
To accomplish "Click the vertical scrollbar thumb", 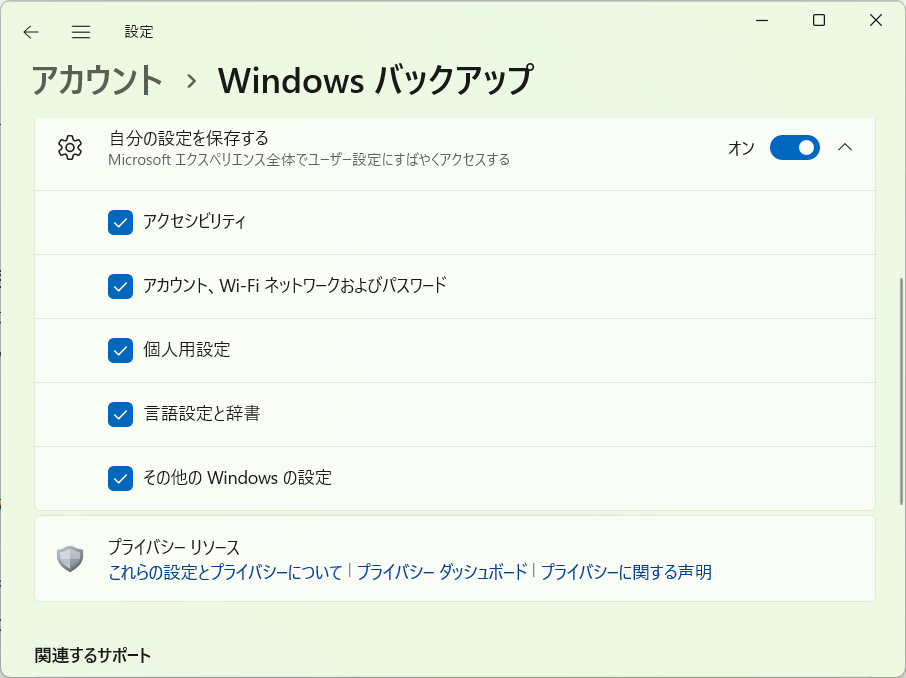I will tap(901, 391).
